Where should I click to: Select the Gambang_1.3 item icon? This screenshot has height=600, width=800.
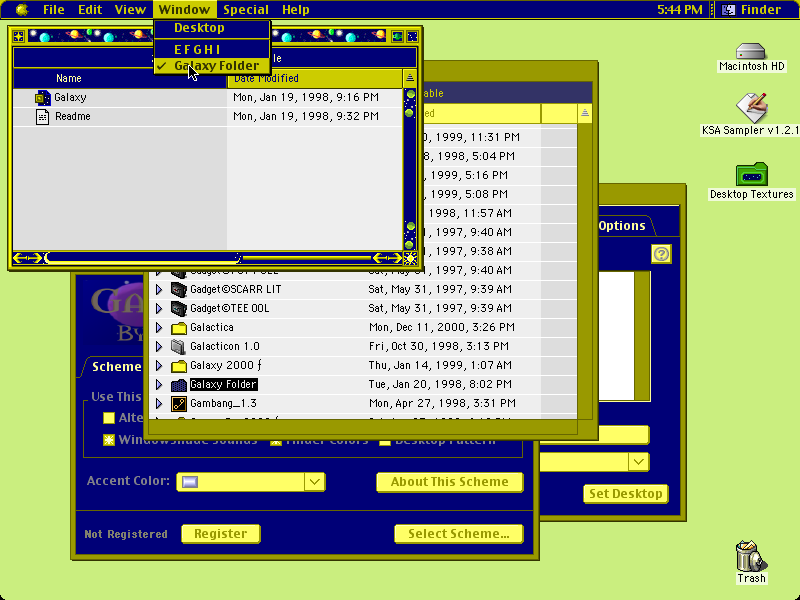coord(179,404)
